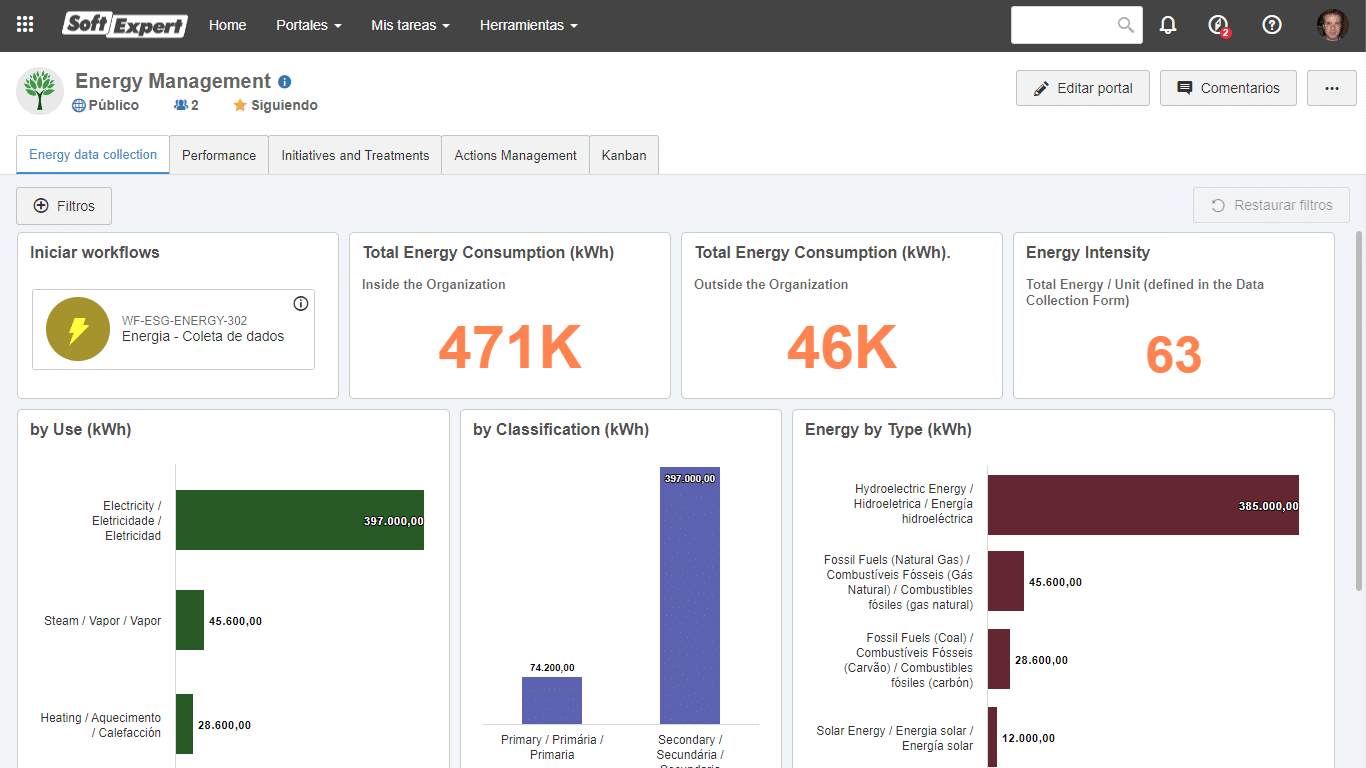This screenshot has width=1366, height=768.
Task: Click the green Electricity bar in chart
Action: [x=300, y=520]
